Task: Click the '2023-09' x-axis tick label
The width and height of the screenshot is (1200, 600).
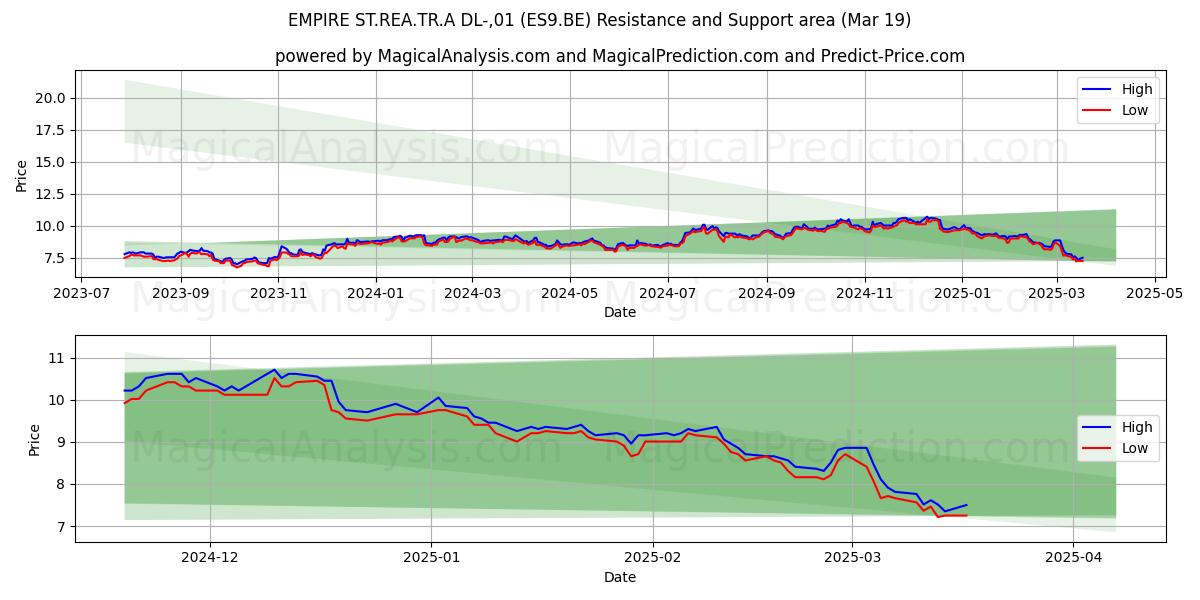Action: pyautogui.click(x=181, y=294)
